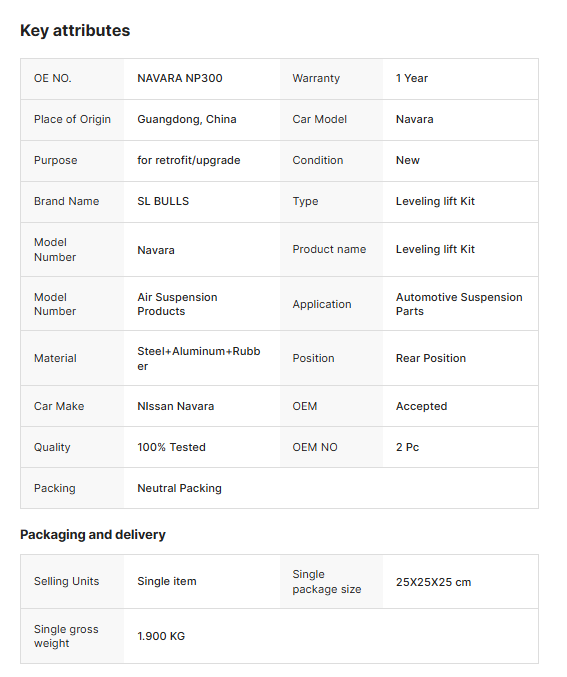Click the Automotive Suspension Parts application value
Screen dimensions: 567x677
tap(459, 304)
